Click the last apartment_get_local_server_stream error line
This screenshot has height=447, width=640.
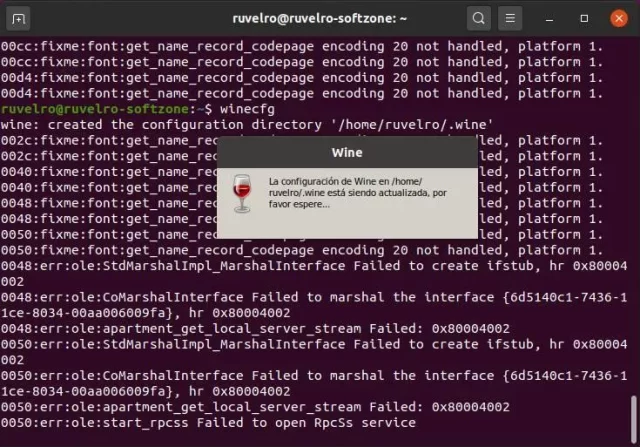(255, 408)
